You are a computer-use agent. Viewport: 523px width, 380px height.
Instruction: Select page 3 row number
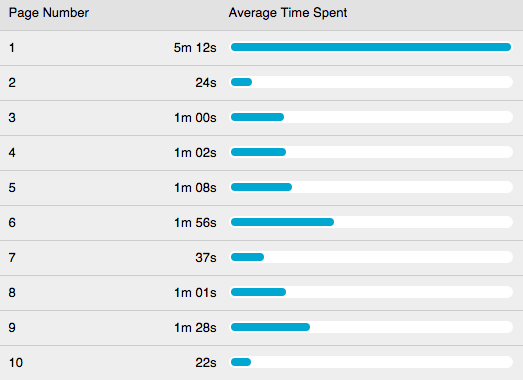[12, 118]
